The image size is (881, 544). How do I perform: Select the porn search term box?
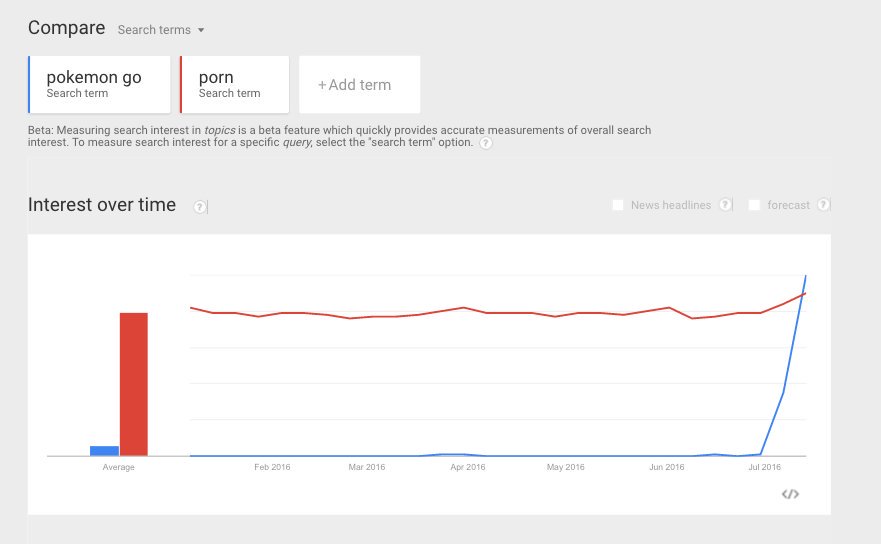234,84
